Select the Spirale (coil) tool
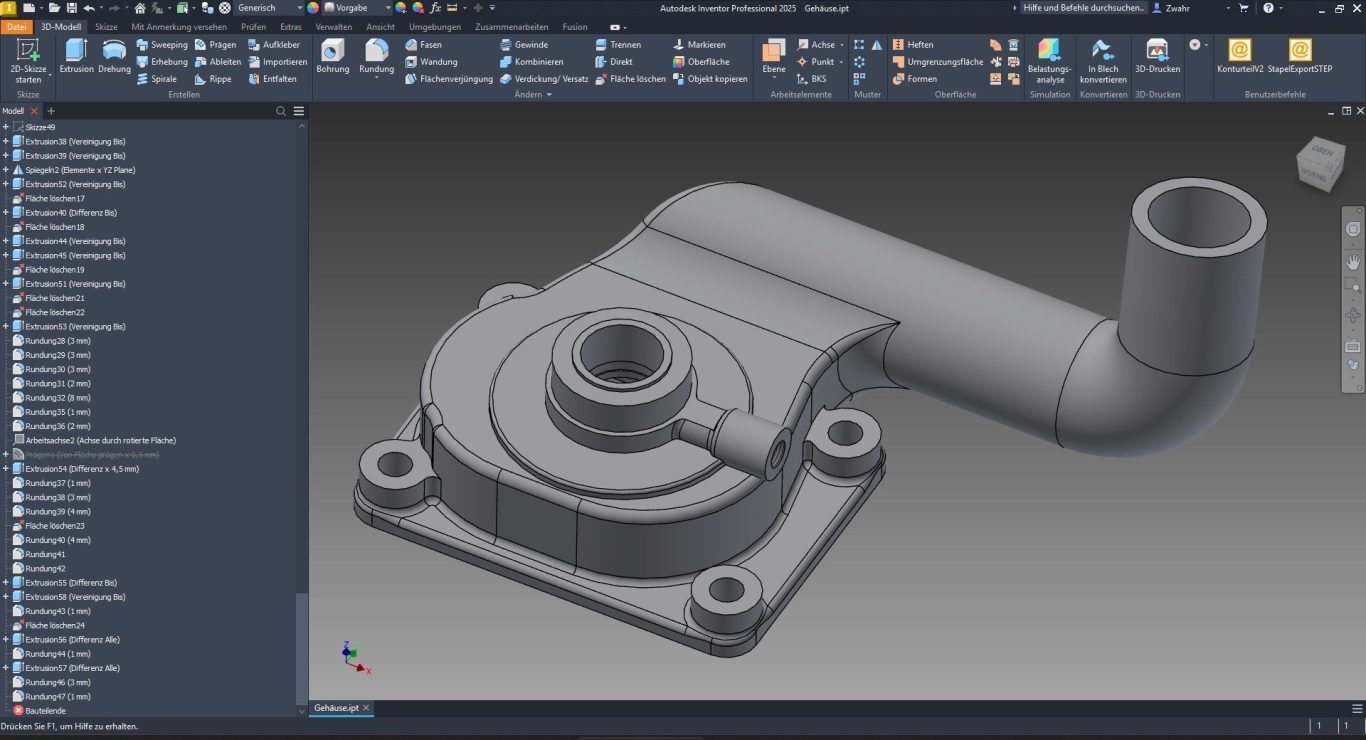Viewport: 1366px width, 740px height. (157, 79)
